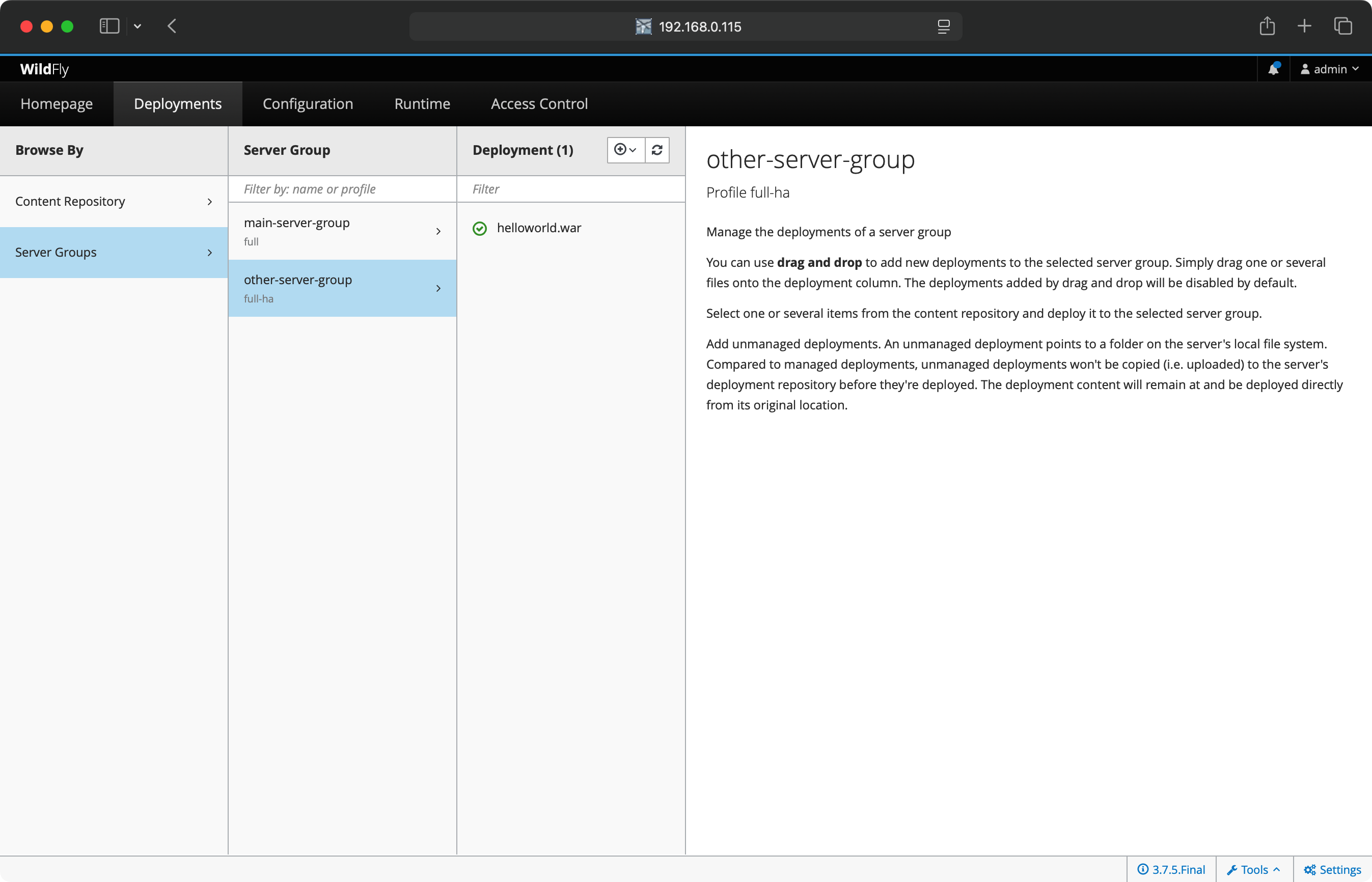Open the Access Control tab

coord(539,104)
